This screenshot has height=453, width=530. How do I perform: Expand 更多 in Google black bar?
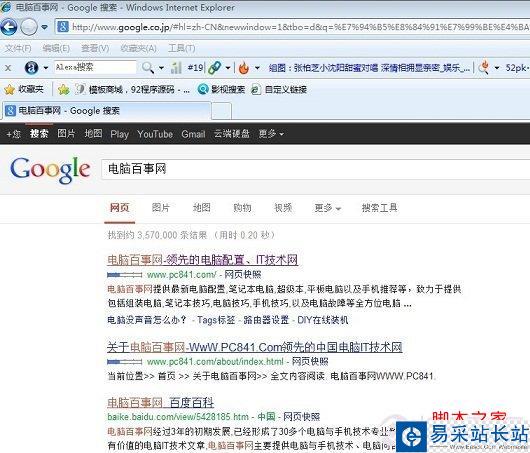click(271, 134)
